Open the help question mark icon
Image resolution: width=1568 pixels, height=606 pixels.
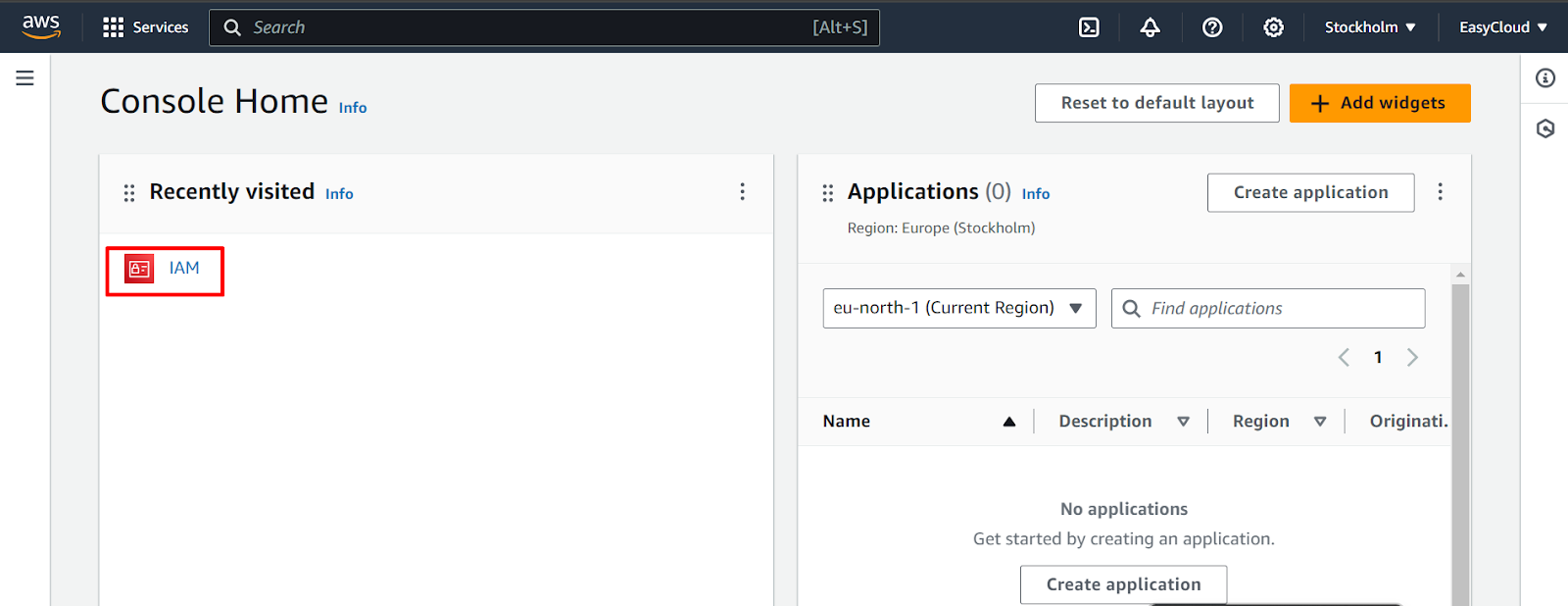(1212, 27)
